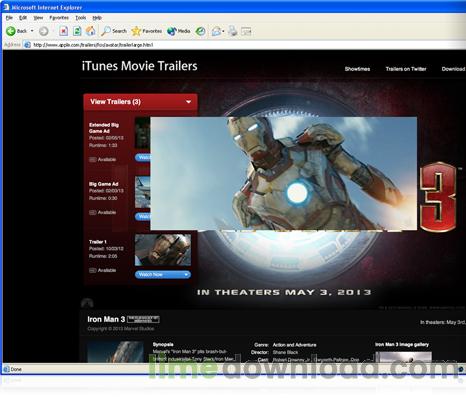Open the Showtimes link
The image size is (466, 398).
tap(357, 69)
